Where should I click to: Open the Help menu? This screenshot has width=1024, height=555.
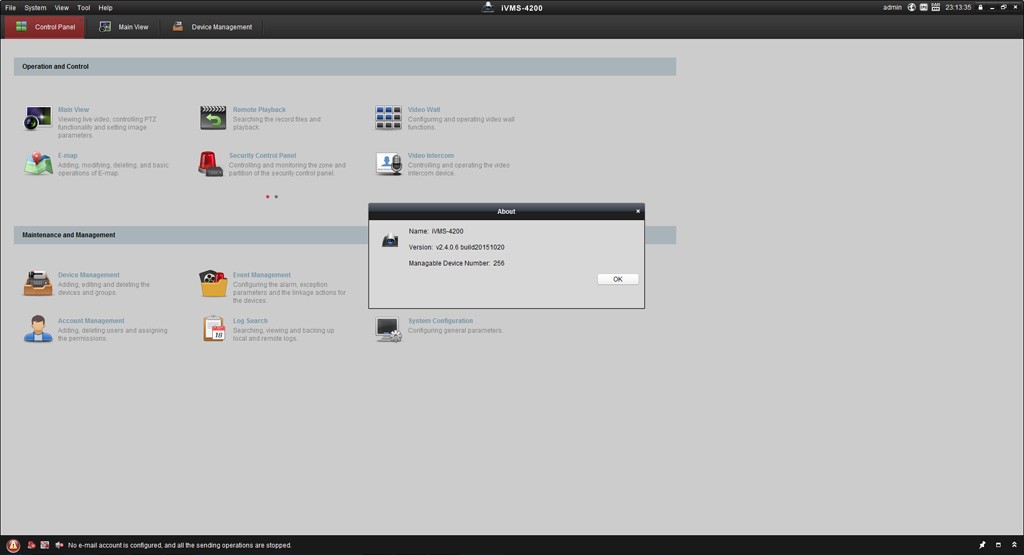pyautogui.click(x=105, y=8)
